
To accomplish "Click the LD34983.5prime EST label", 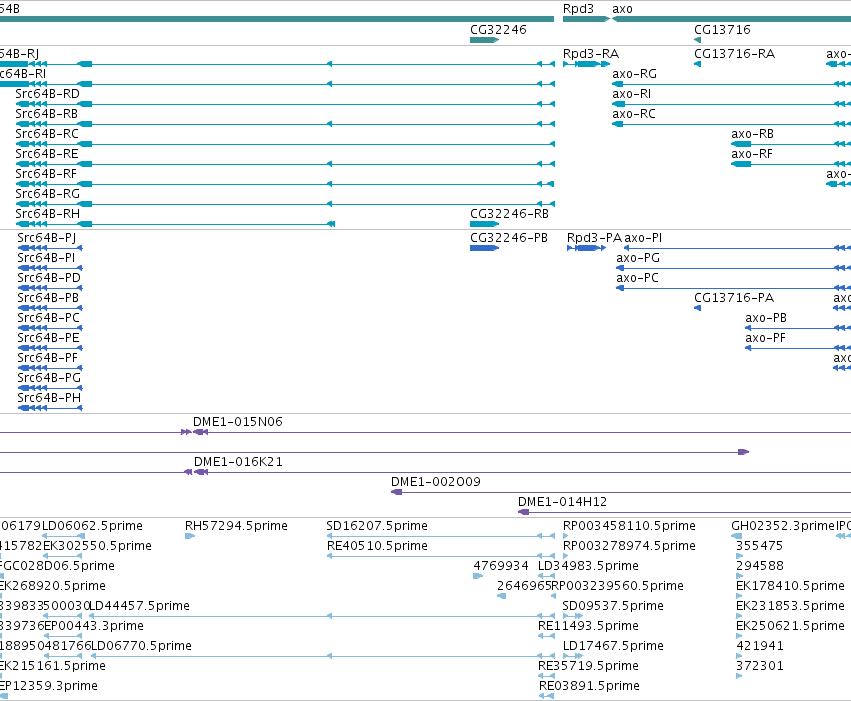I will 588,566.
